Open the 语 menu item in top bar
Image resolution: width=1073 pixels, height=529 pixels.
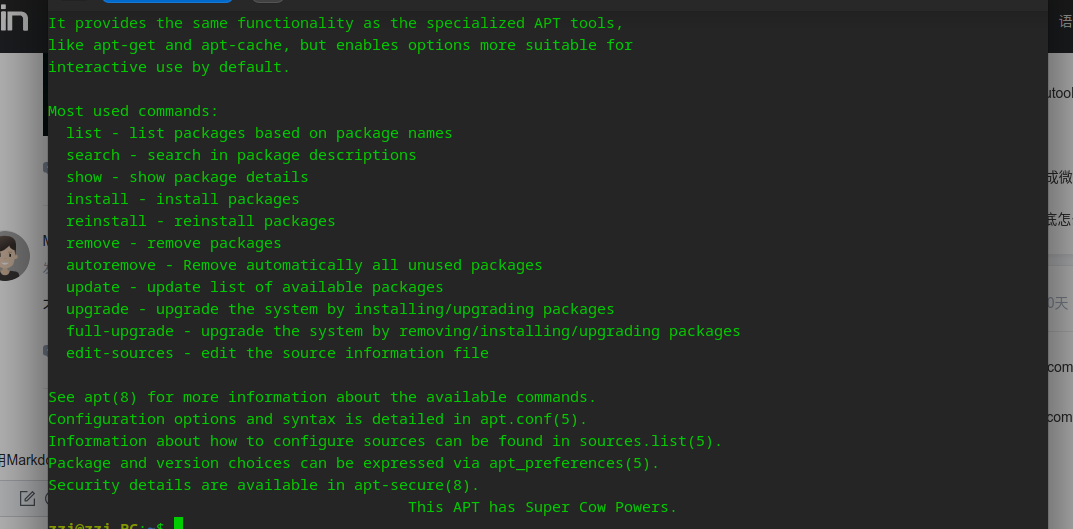click(x=1065, y=20)
